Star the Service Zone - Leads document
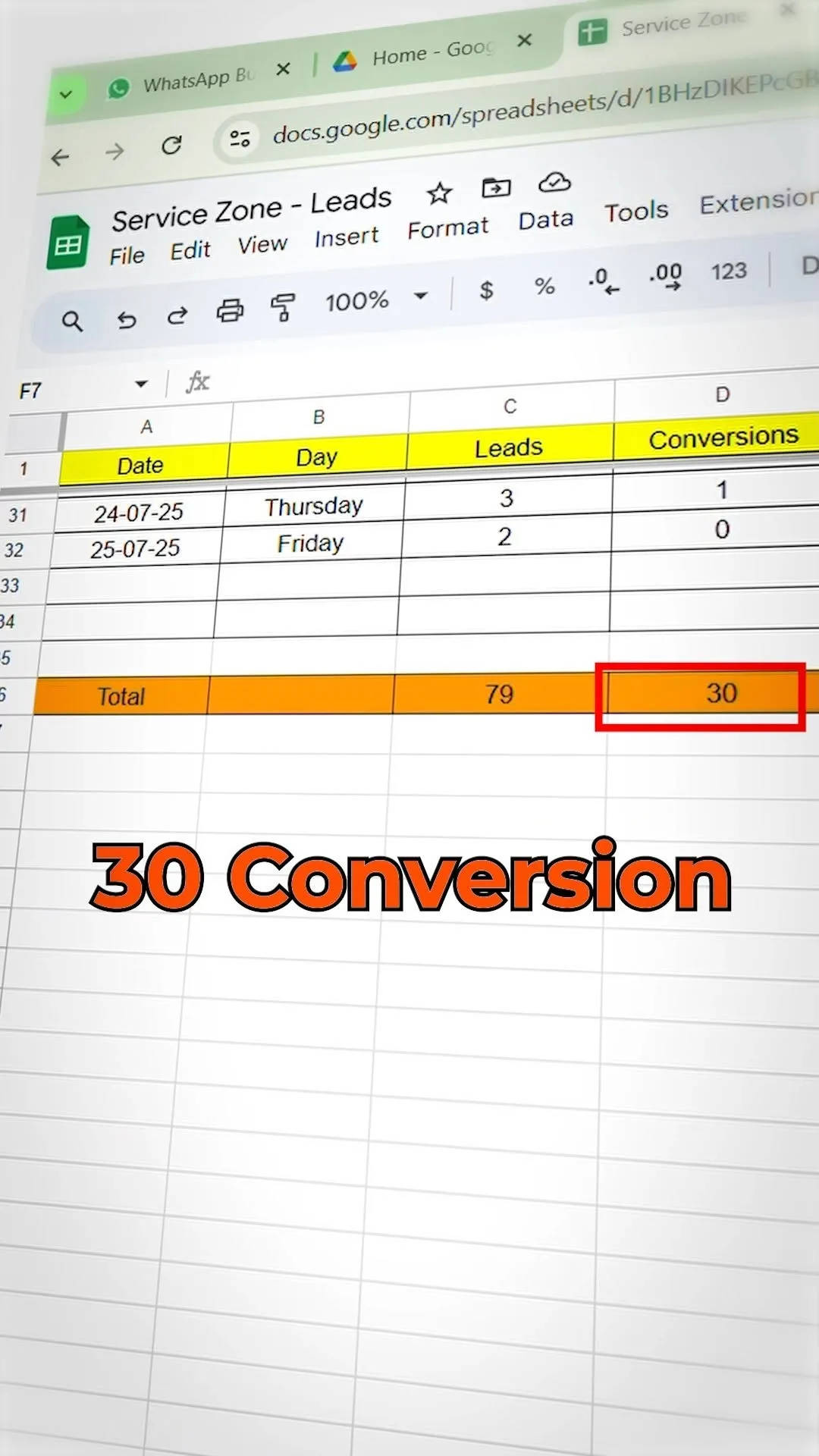Screen dimensions: 819x1456 439,193
